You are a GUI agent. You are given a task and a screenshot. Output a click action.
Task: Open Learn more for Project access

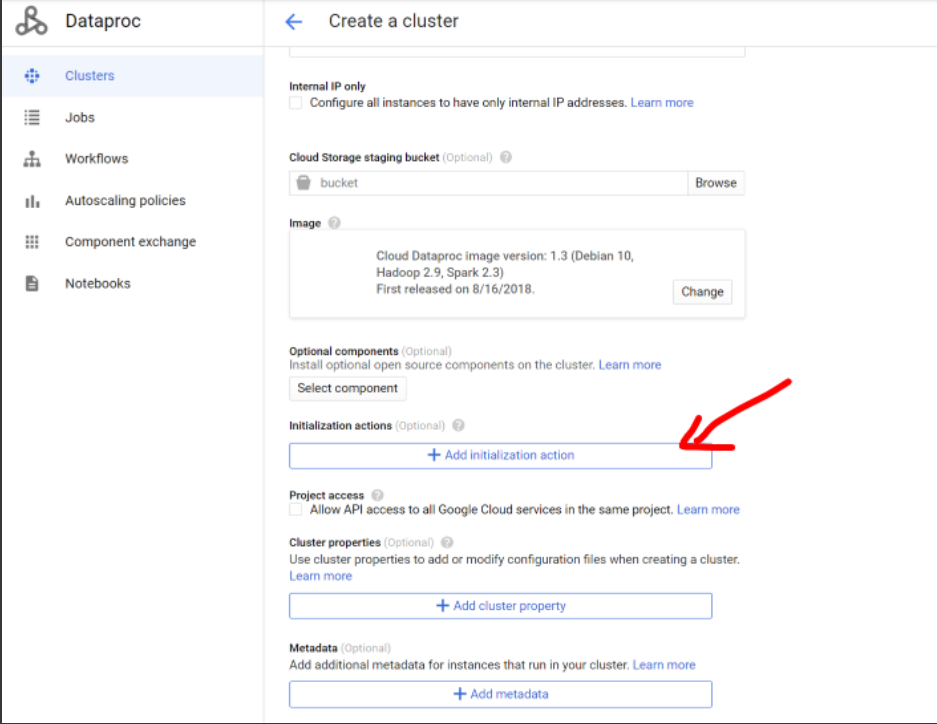(708, 510)
